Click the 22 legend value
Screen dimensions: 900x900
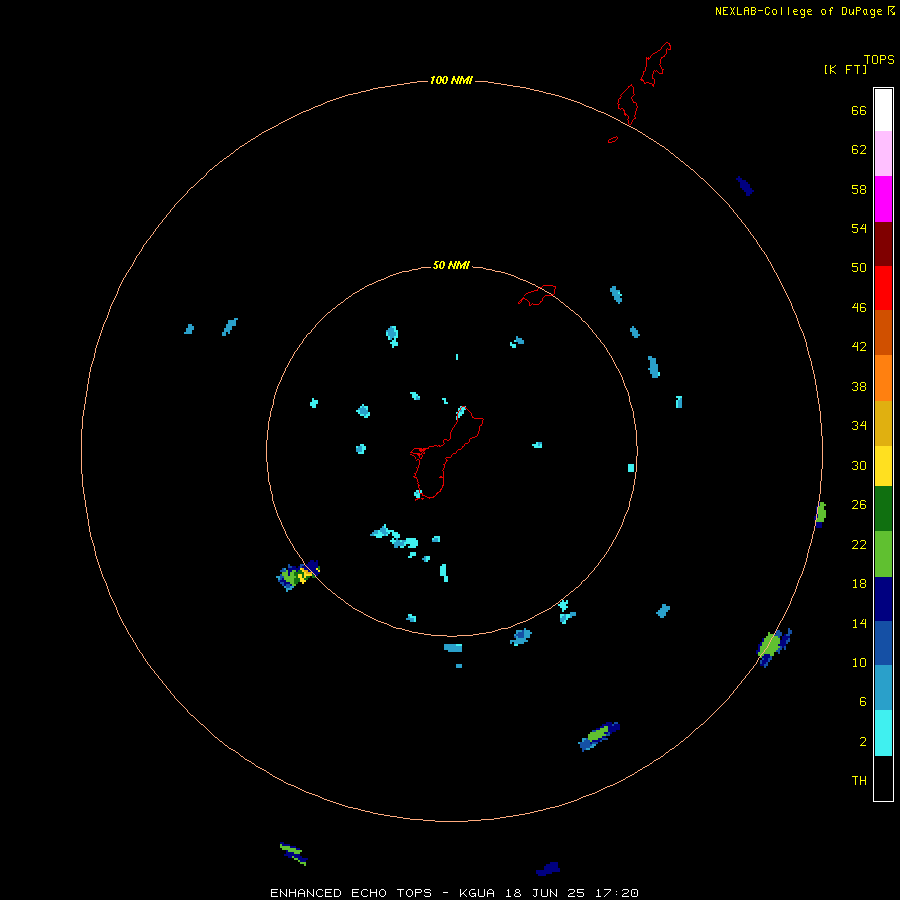pos(859,545)
